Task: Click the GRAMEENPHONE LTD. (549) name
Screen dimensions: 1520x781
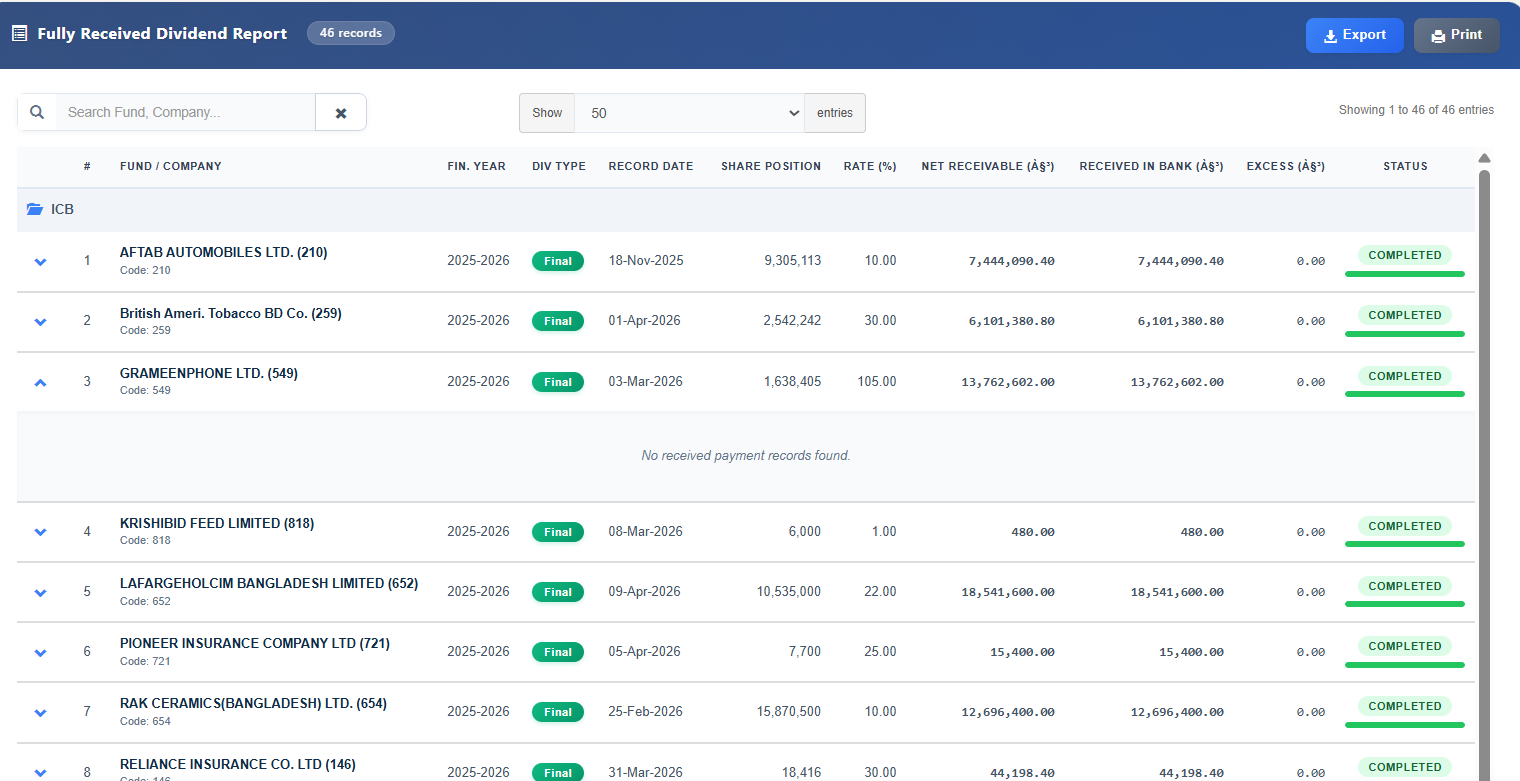Action: [209, 374]
